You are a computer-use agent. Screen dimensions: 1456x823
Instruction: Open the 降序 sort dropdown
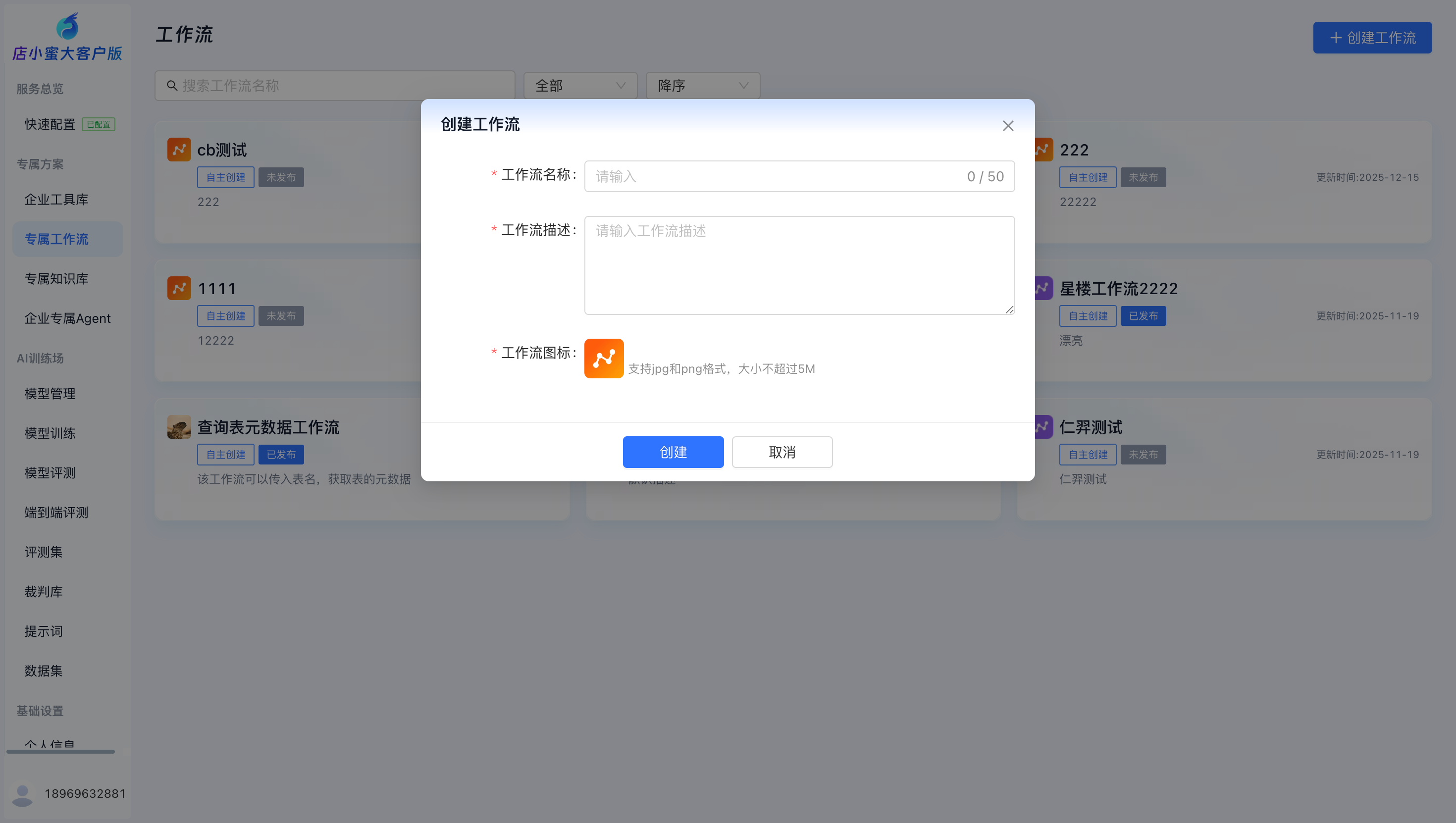click(x=702, y=86)
